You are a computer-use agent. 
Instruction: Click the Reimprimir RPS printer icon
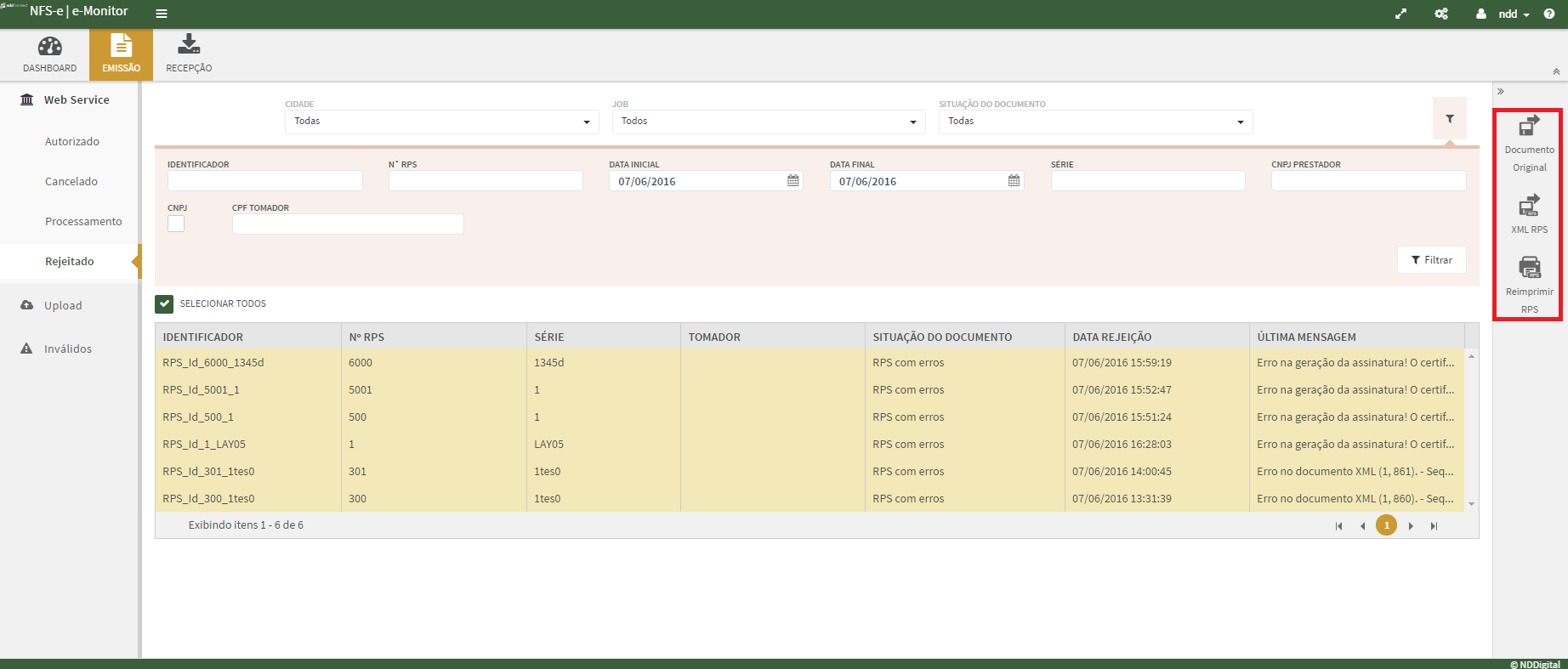click(1529, 268)
